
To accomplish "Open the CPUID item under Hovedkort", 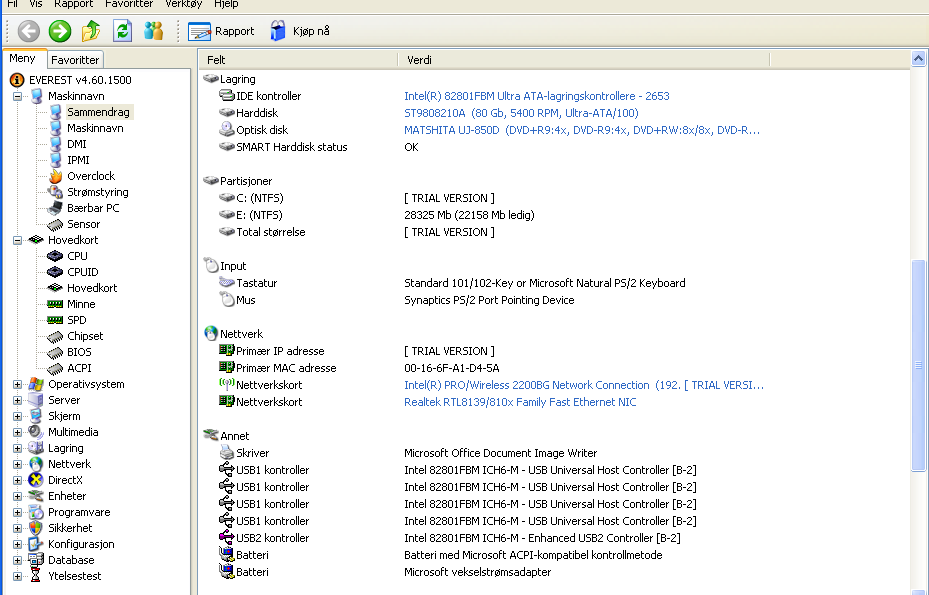I will coord(82,272).
